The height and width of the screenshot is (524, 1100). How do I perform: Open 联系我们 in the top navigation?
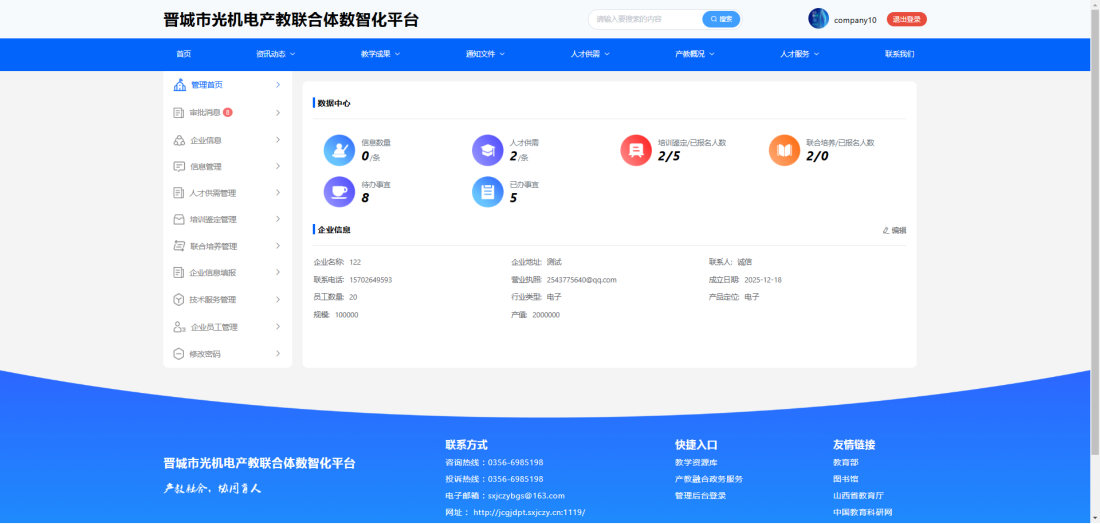coord(899,54)
